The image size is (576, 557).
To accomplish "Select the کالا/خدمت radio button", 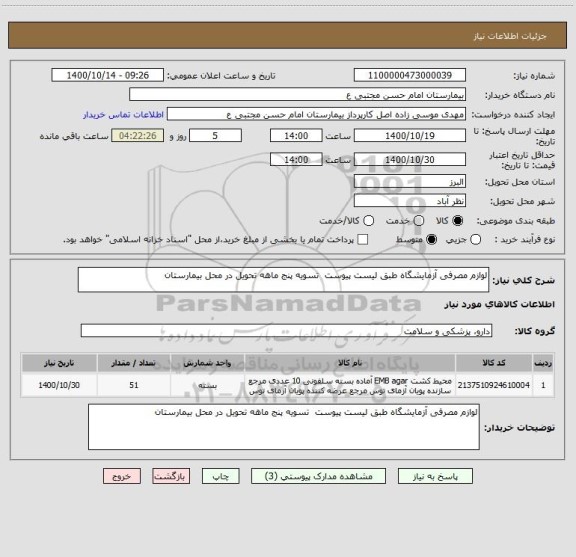I will coord(368,221).
